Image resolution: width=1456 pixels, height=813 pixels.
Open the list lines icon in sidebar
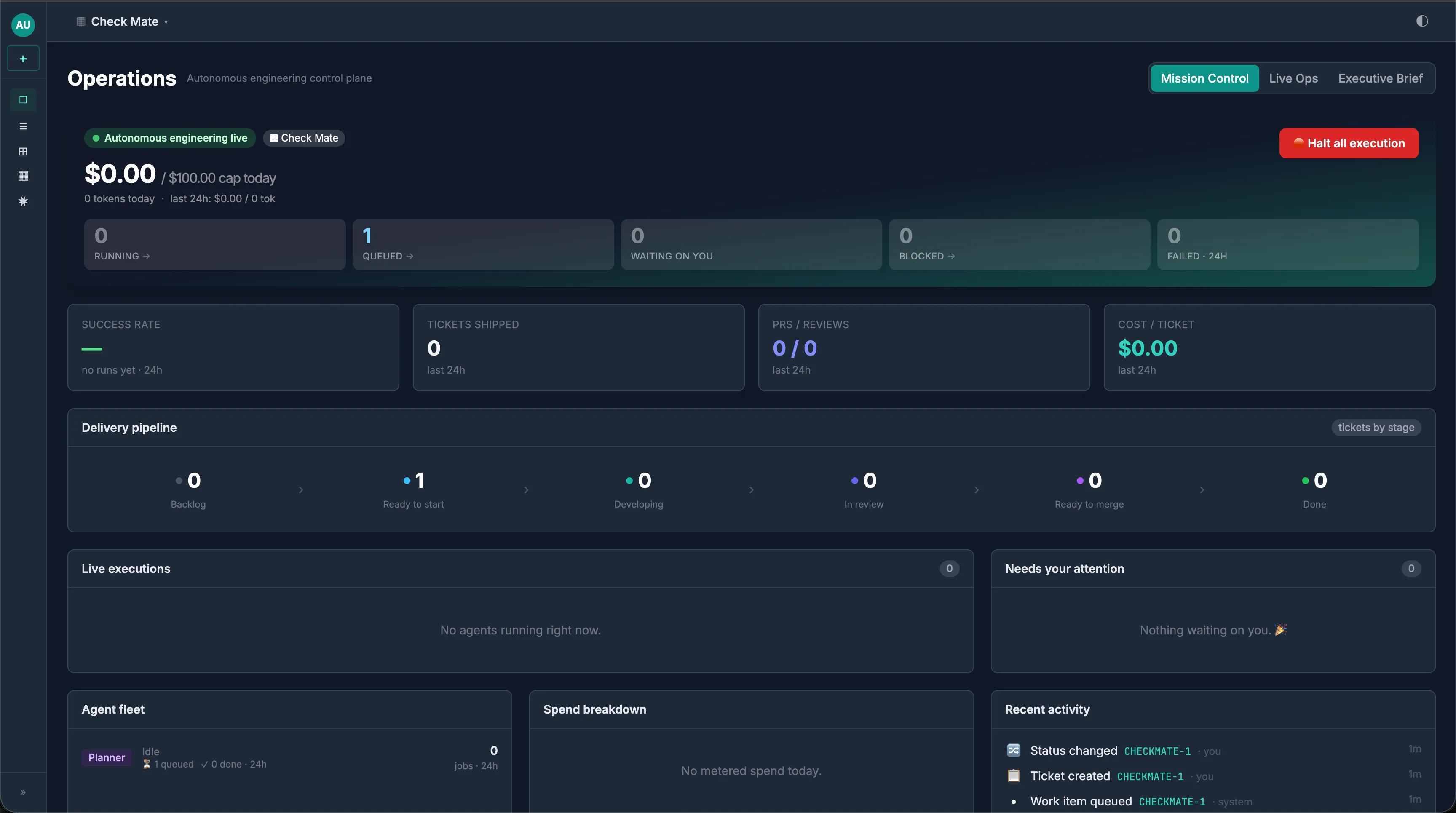(x=23, y=126)
